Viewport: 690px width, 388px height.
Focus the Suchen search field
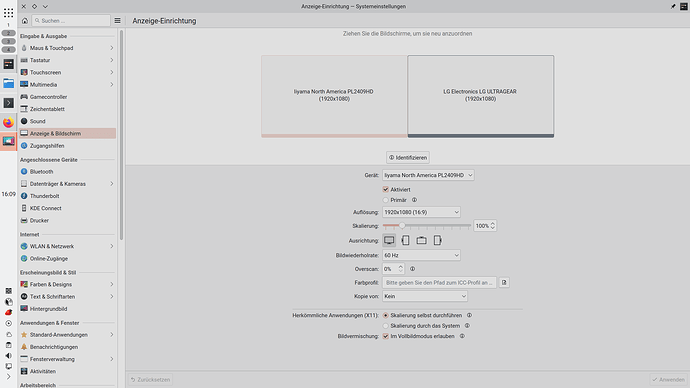pyautogui.click(x=72, y=21)
